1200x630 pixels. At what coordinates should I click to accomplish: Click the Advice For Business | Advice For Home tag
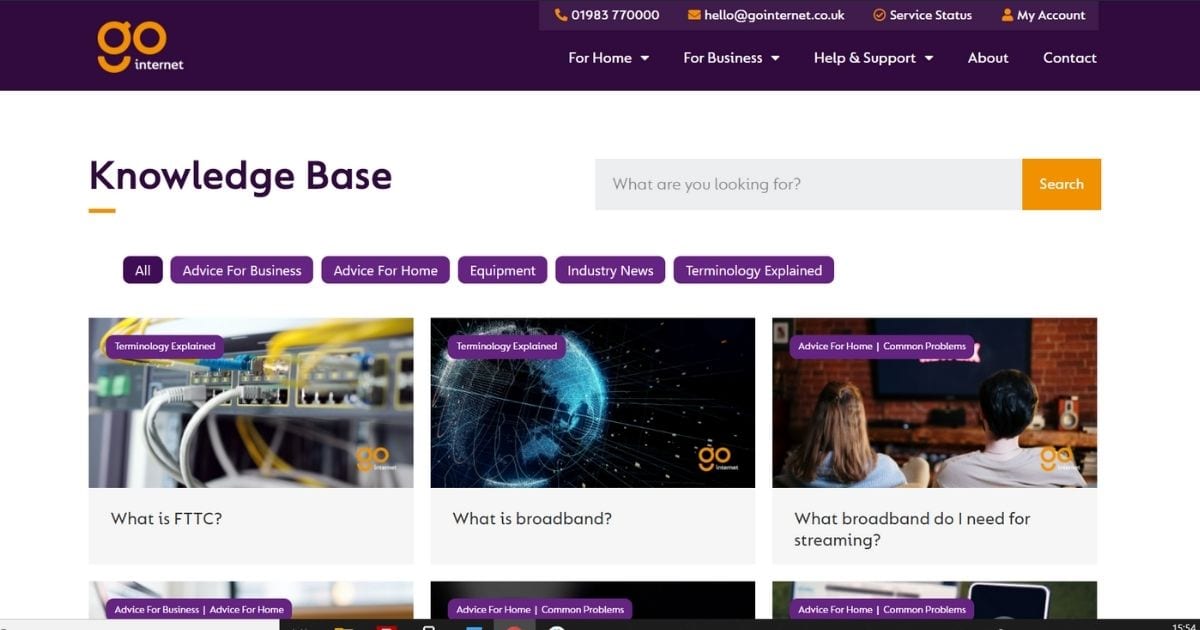(199, 609)
